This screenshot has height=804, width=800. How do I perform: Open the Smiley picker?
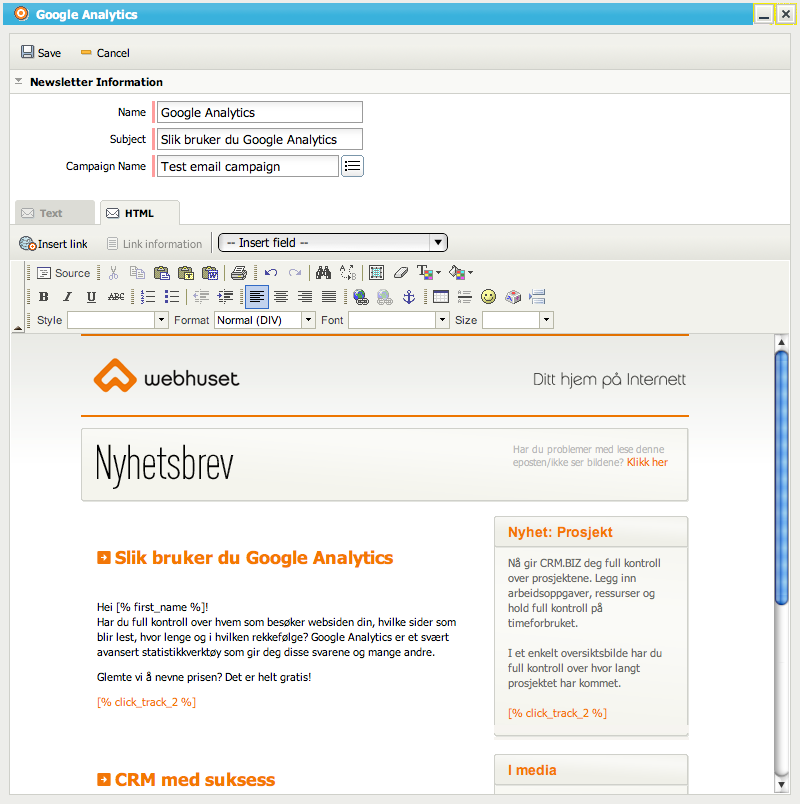(489, 296)
